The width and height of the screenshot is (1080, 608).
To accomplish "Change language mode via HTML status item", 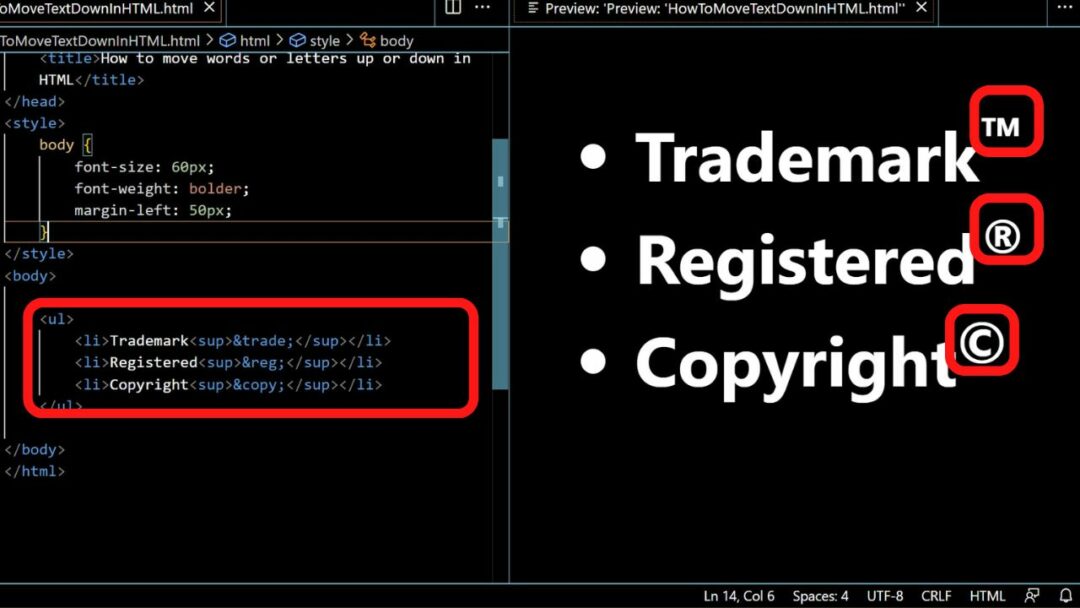I will click(x=987, y=595).
